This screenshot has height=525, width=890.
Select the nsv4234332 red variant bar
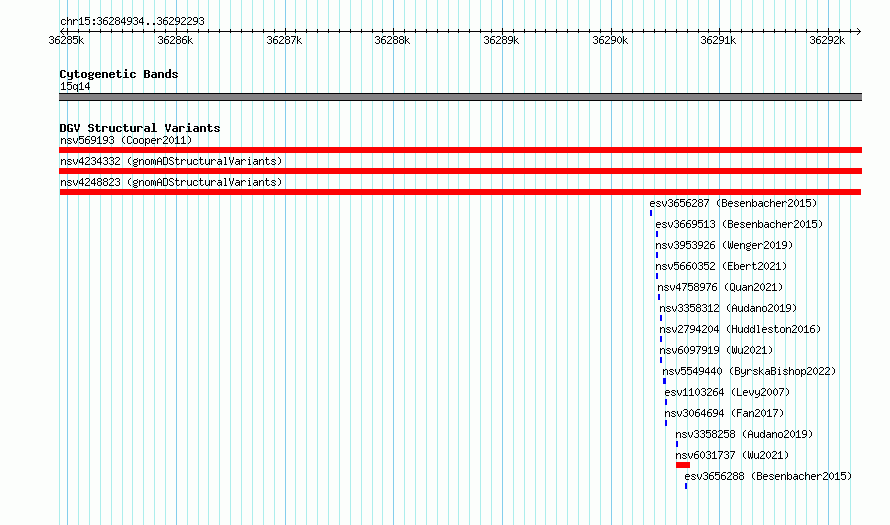460,171
